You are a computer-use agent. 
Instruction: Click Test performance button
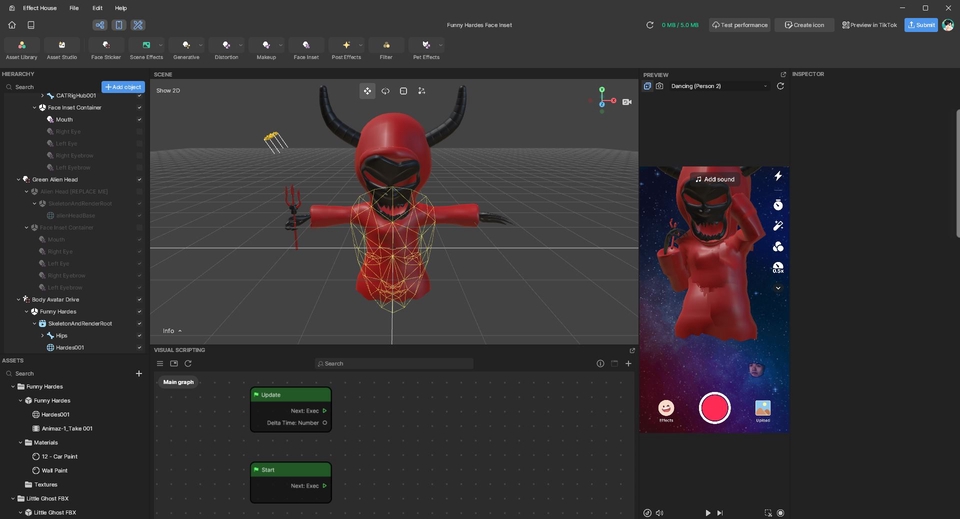(740, 25)
